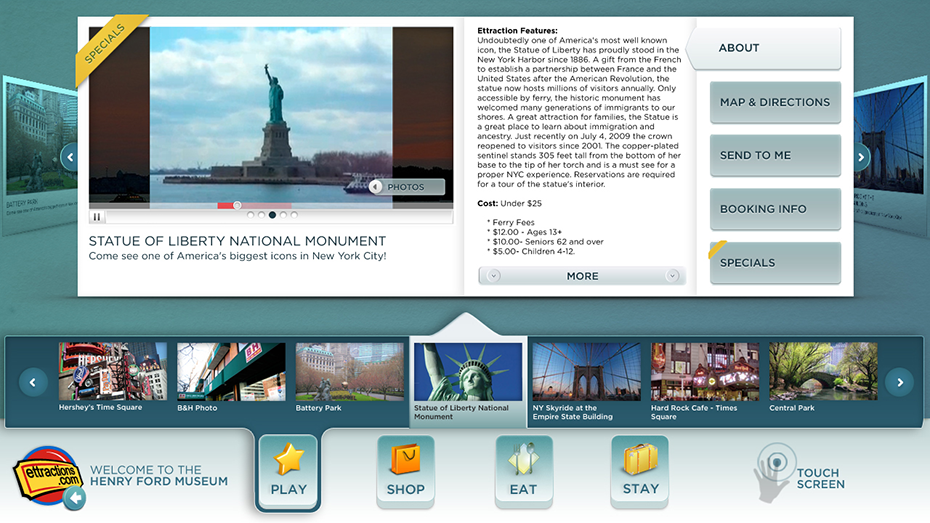Tap the Touch Screen hand icon

pos(774,473)
